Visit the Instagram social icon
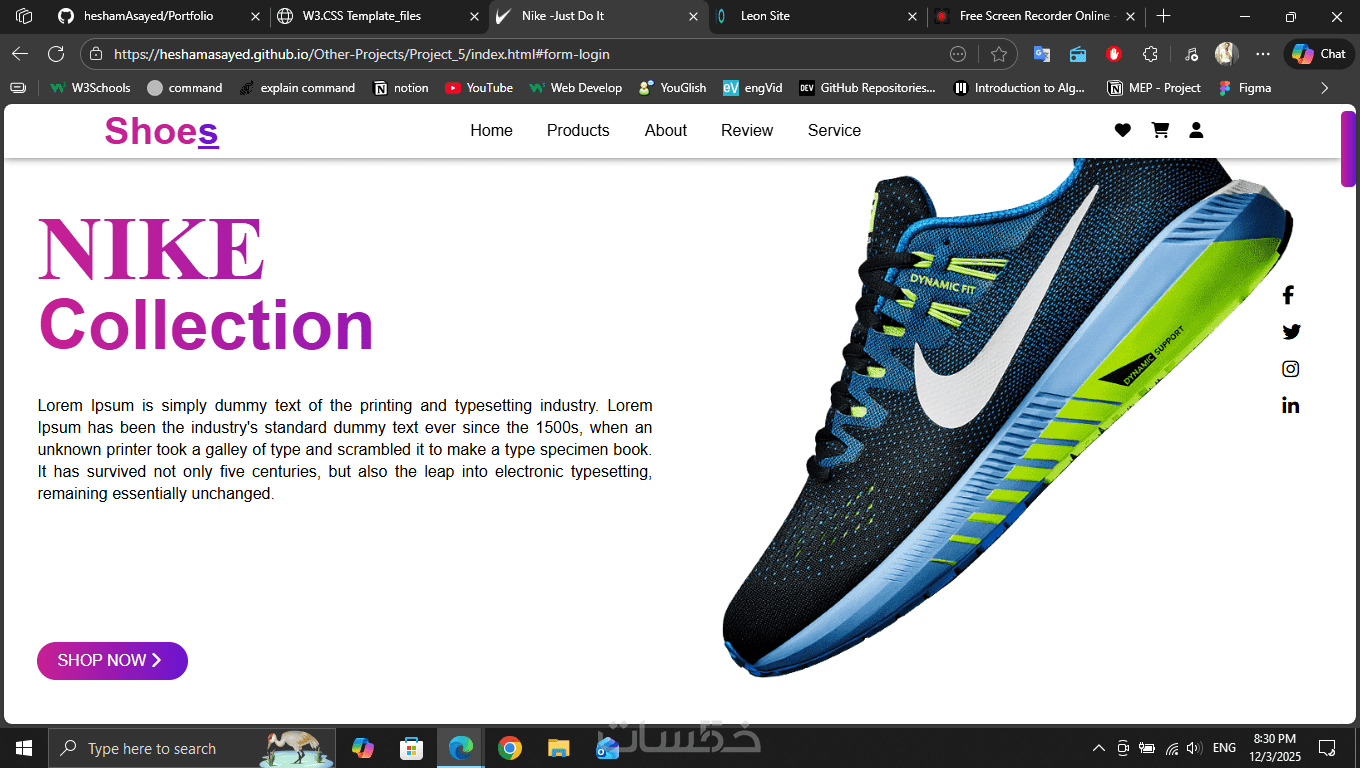 (1291, 369)
